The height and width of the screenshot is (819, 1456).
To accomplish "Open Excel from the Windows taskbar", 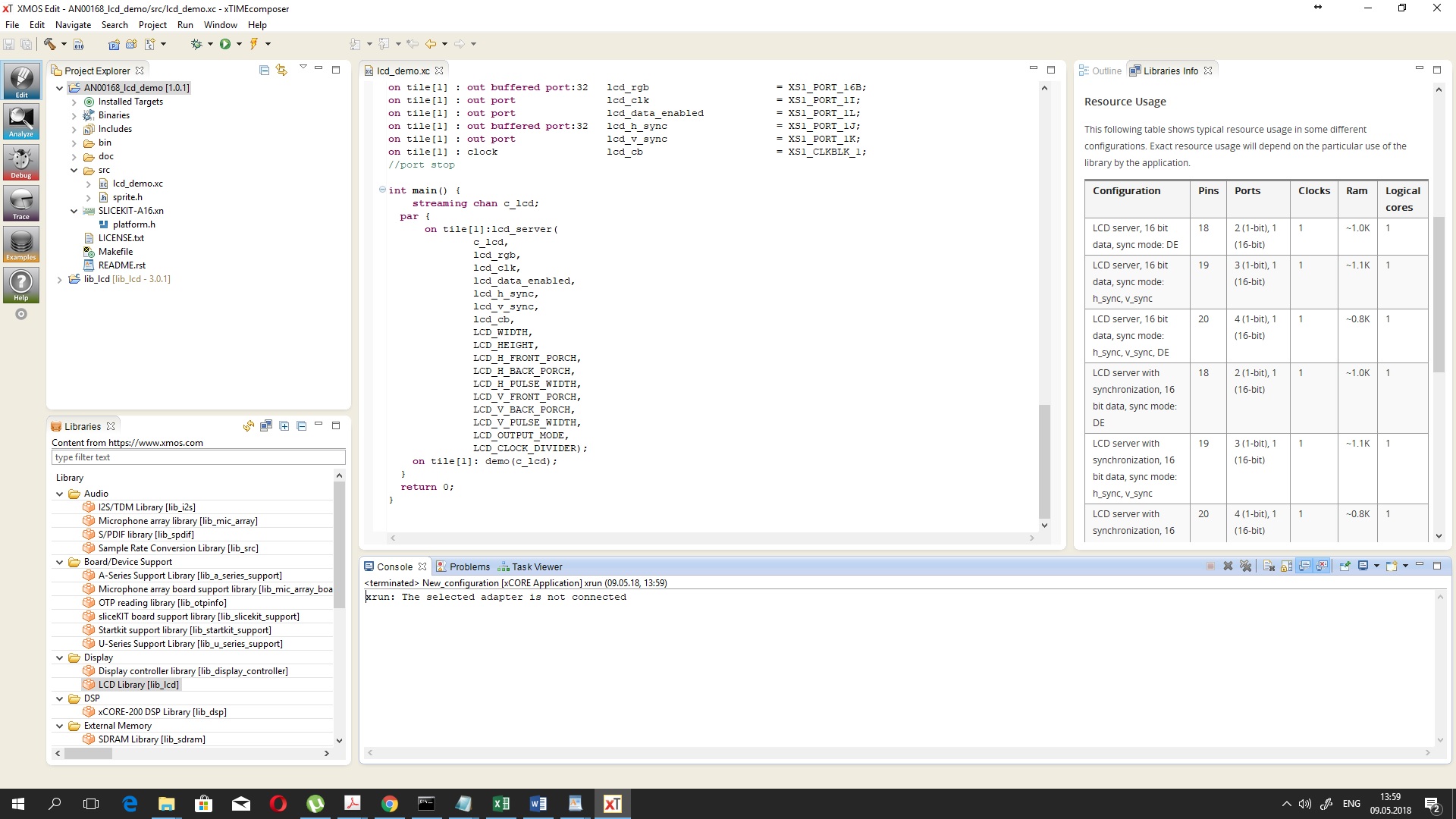I will click(x=500, y=804).
